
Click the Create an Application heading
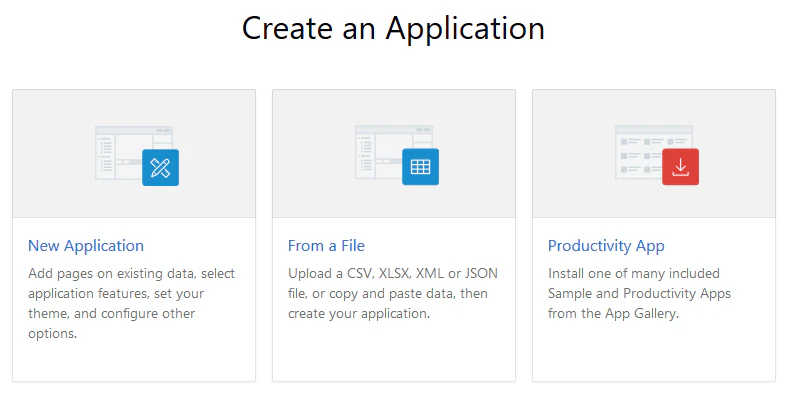(x=393, y=28)
